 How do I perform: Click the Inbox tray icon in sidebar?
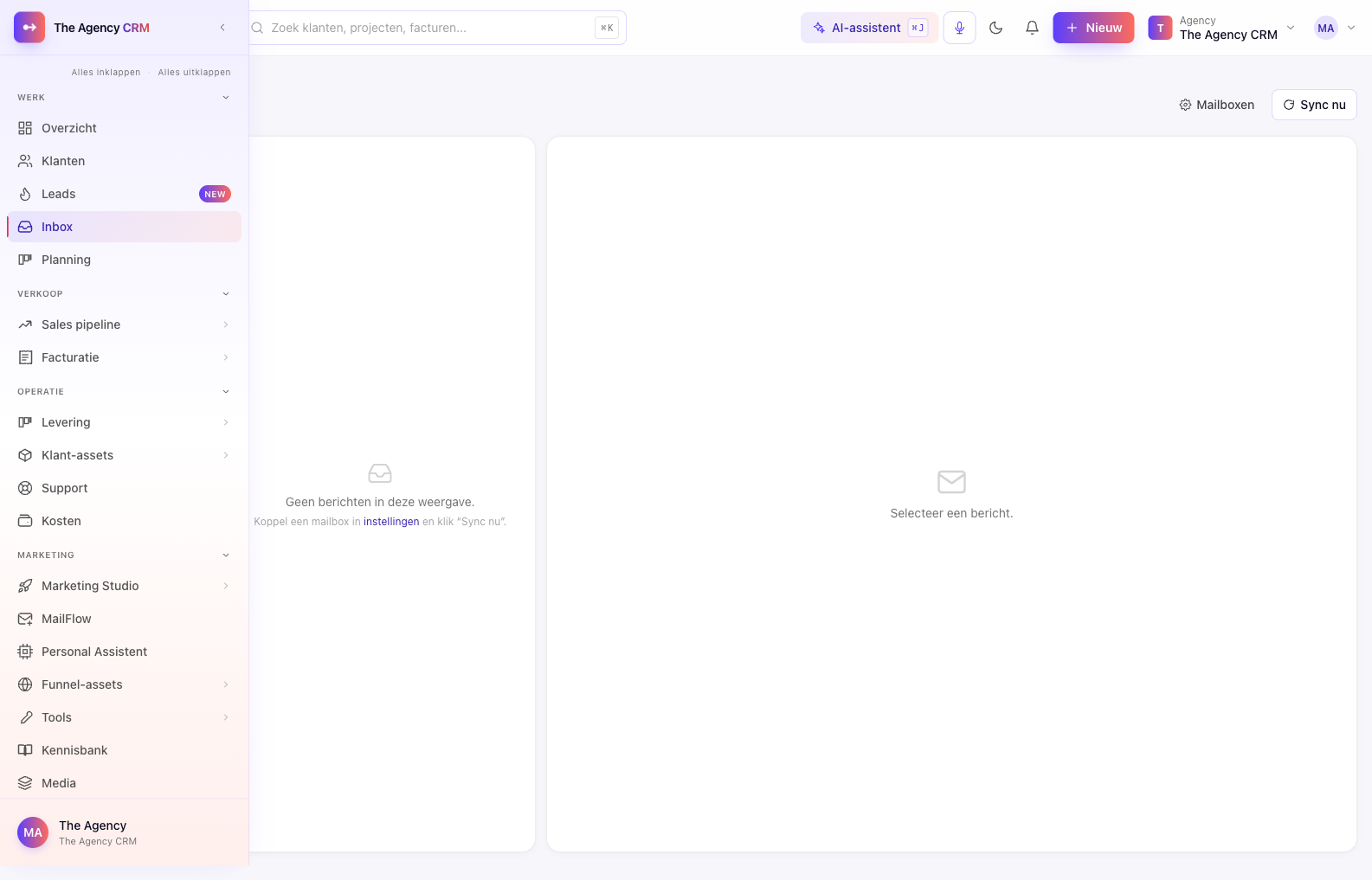25,227
